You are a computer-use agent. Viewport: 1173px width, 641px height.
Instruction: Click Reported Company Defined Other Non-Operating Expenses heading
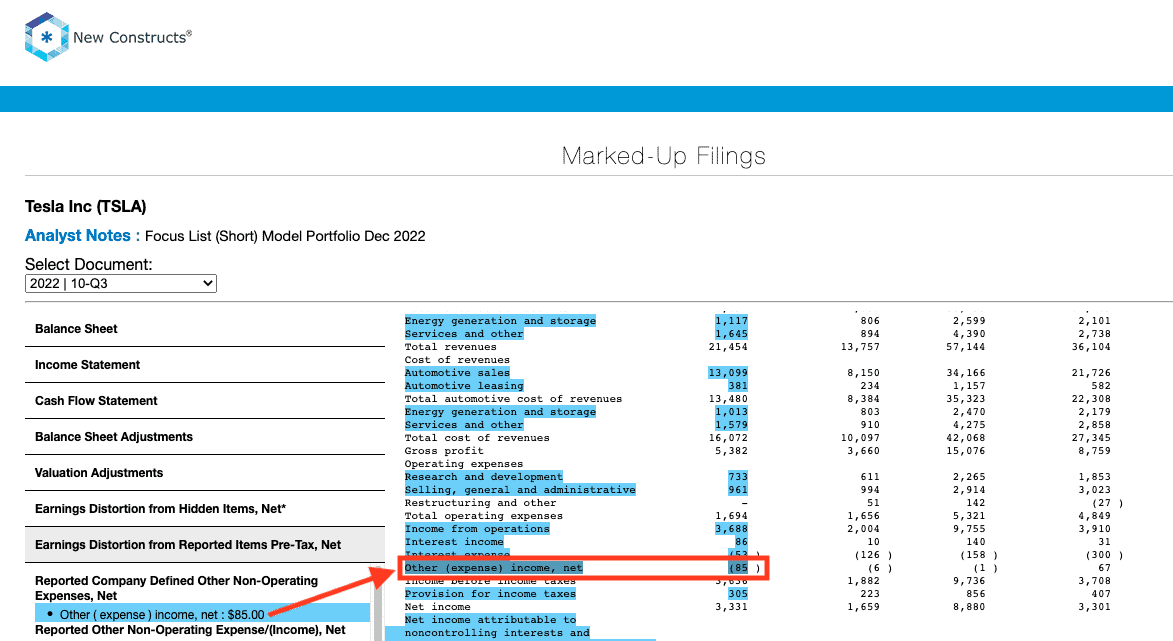pyautogui.click(x=177, y=588)
